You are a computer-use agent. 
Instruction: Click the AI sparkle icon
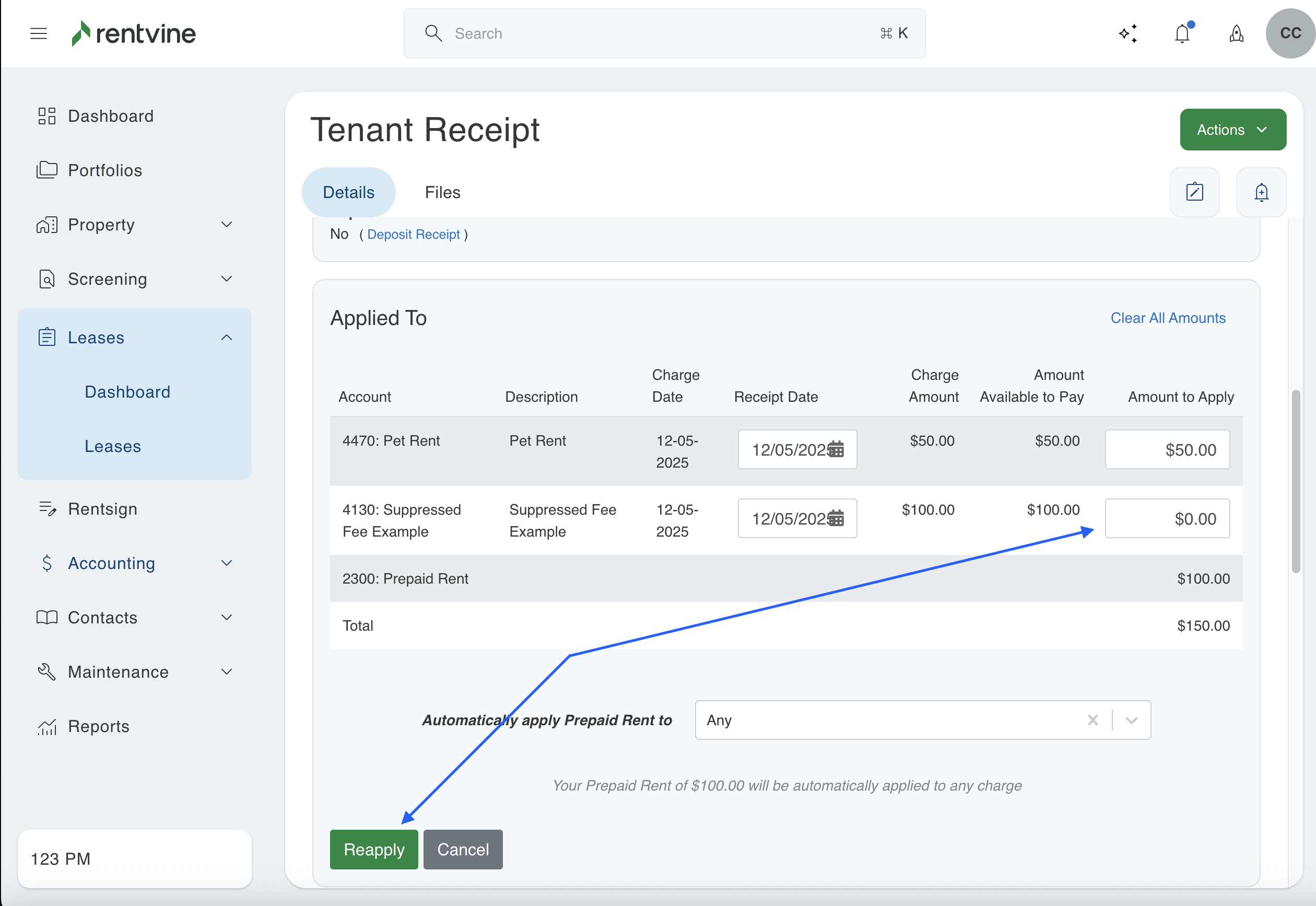[1127, 33]
